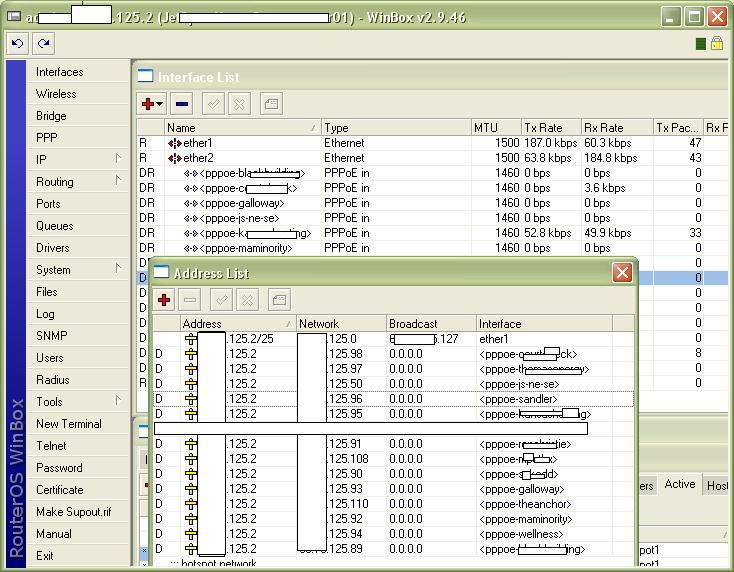Expand the IP submenu in sidebar
The height and width of the screenshot is (572, 734).
(118, 159)
